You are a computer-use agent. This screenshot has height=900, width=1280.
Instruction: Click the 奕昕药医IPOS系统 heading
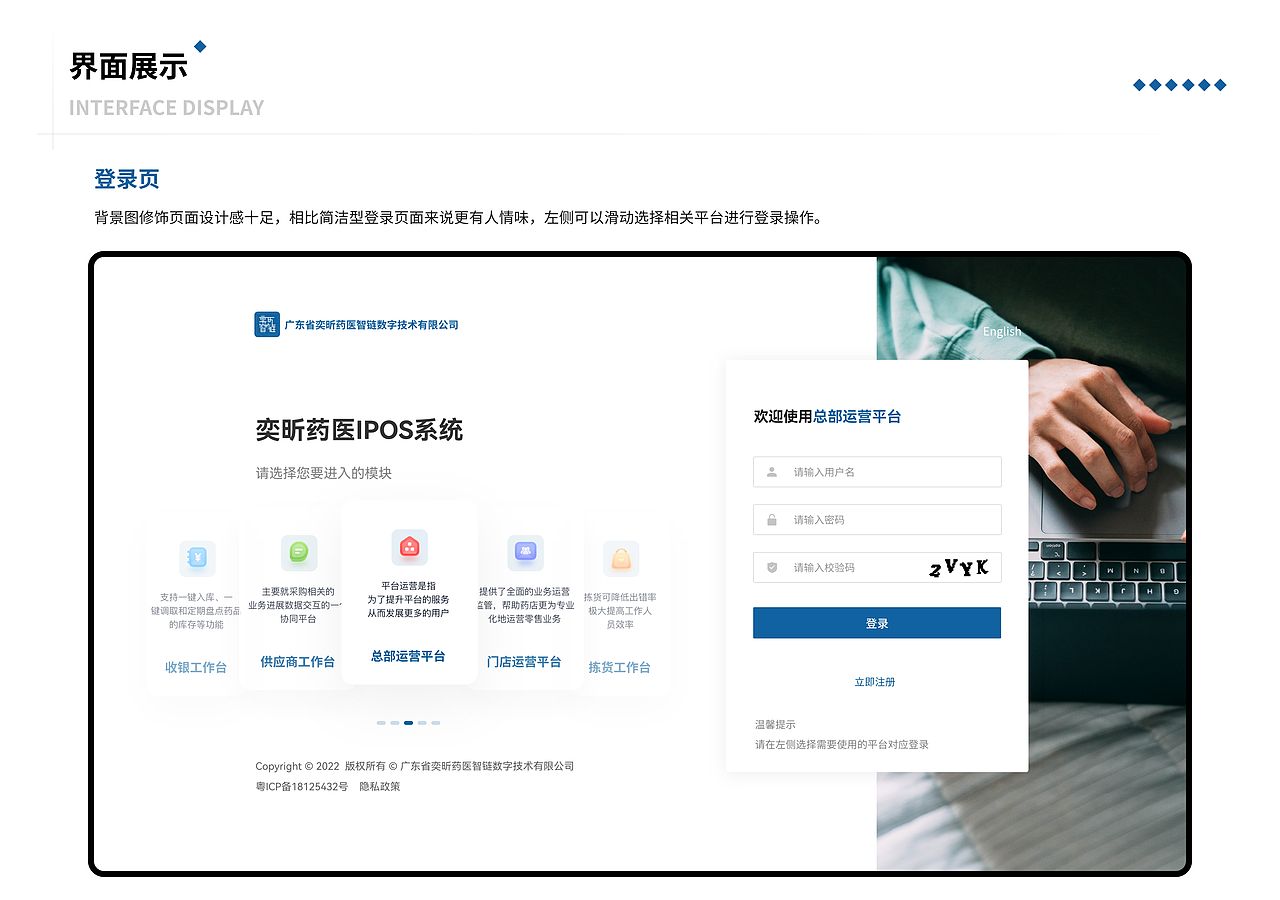pyautogui.click(x=360, y=431)
